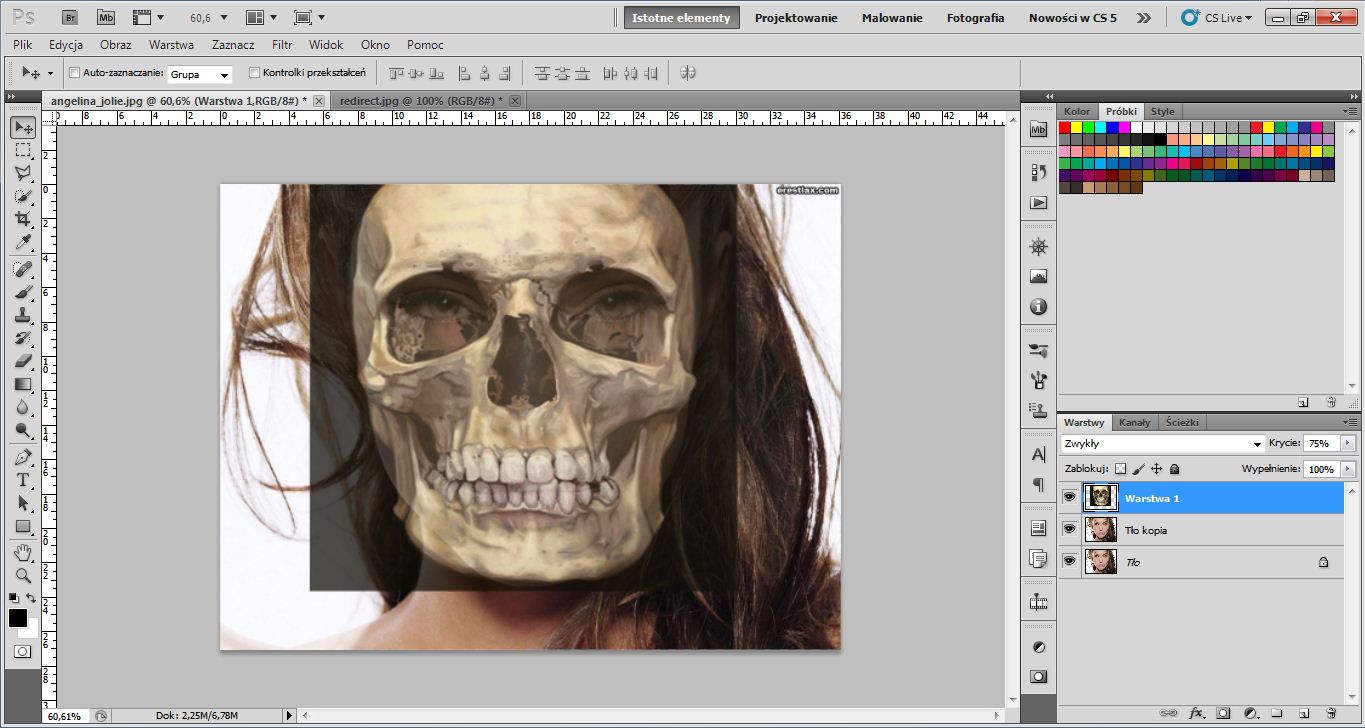Delete layer with trash icon

(x=1331, y=714)
